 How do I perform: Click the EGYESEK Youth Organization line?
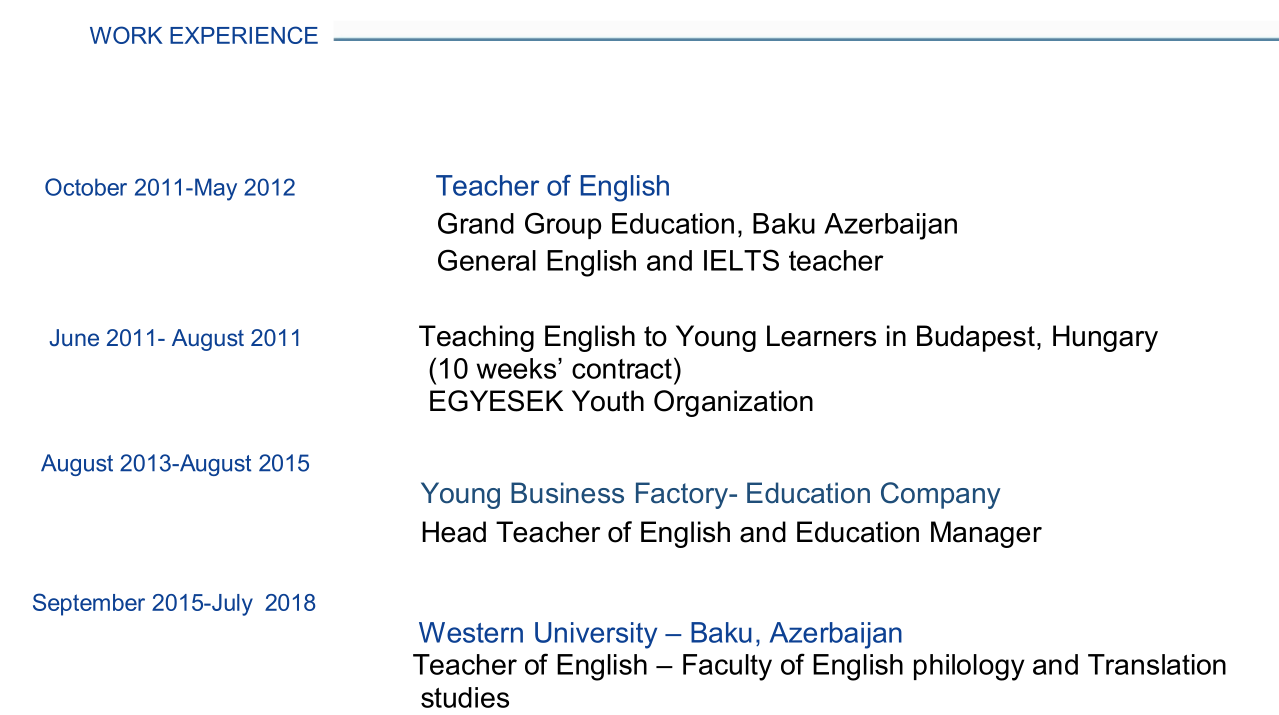[x=620, y=402]
